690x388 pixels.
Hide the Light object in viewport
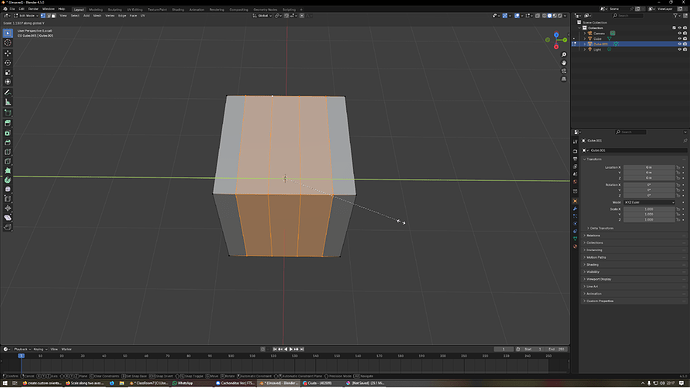coord(679,50)
